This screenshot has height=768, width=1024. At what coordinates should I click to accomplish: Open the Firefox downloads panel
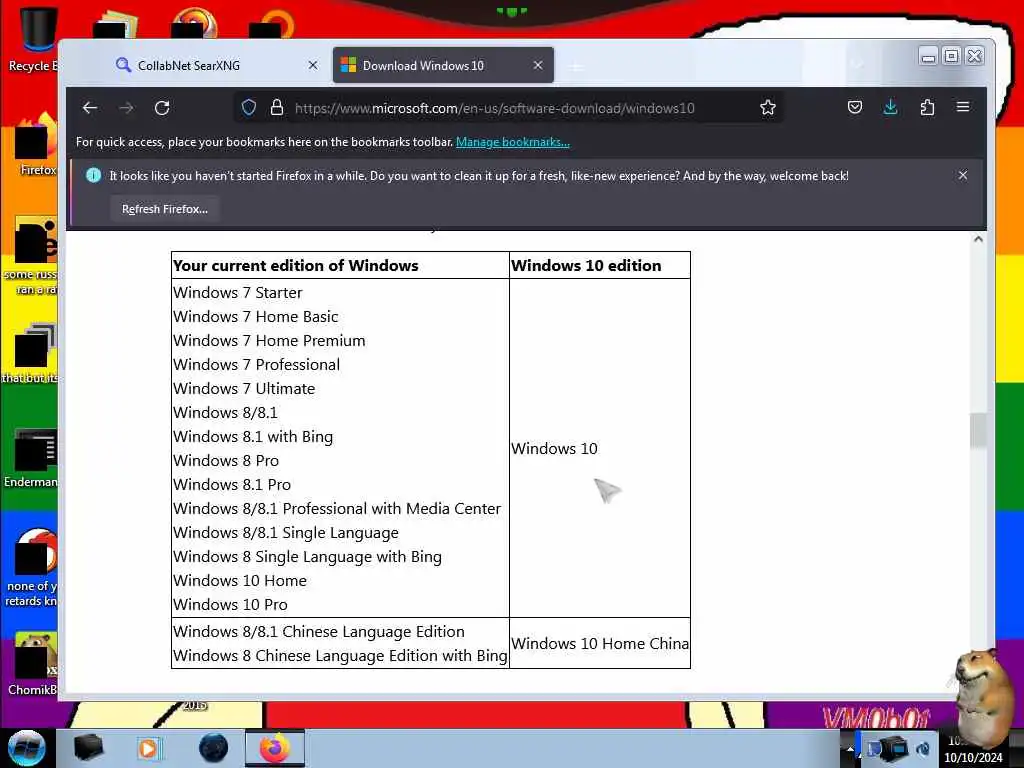pyautogui.click(x=891, y=107)
